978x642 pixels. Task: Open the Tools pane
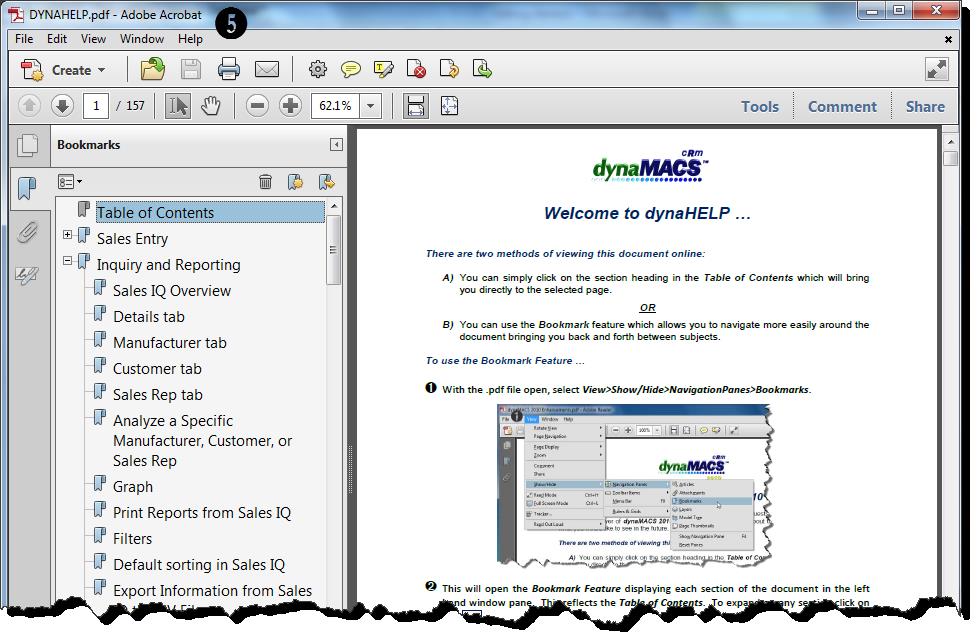(x=760, y=107)
